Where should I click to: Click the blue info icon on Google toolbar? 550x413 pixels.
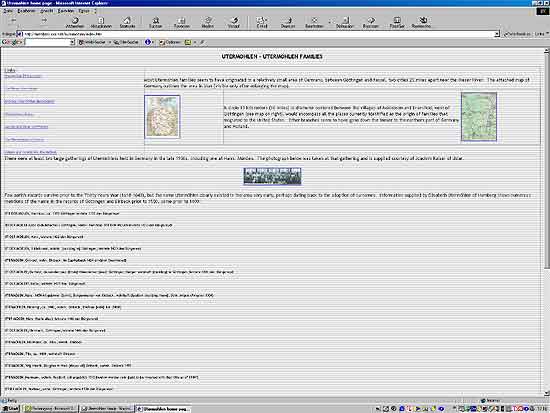click(x=148, y=42)
